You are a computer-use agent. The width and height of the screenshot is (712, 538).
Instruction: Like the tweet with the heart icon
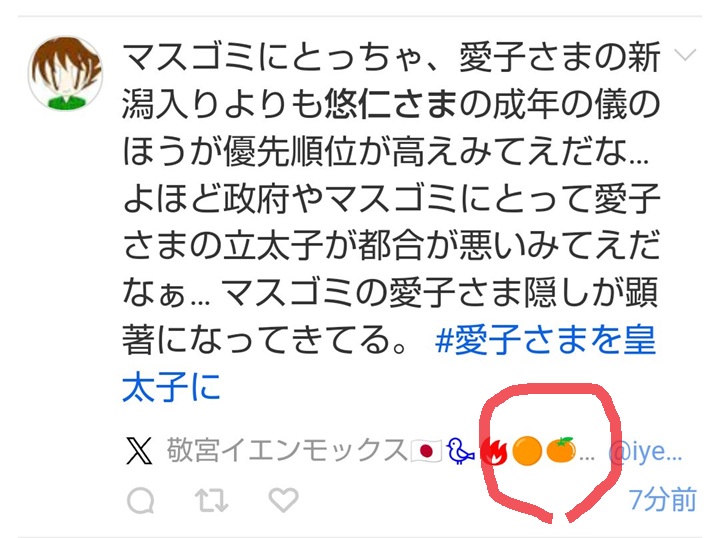point(283,500)
